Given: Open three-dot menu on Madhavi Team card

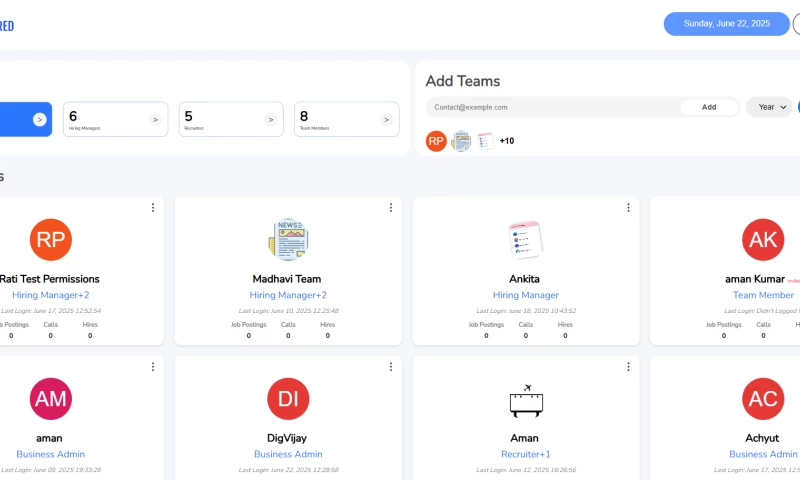Looking at the screenshot, I should tap(391, 208).
